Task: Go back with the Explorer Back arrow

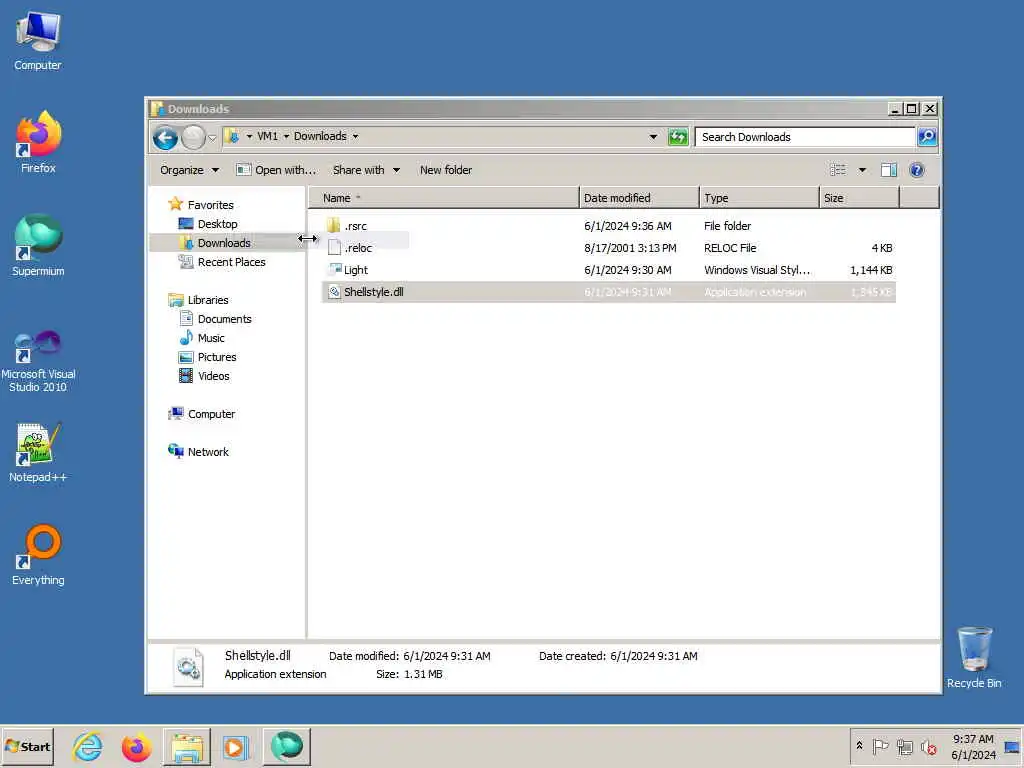Action: pos(165,138)
